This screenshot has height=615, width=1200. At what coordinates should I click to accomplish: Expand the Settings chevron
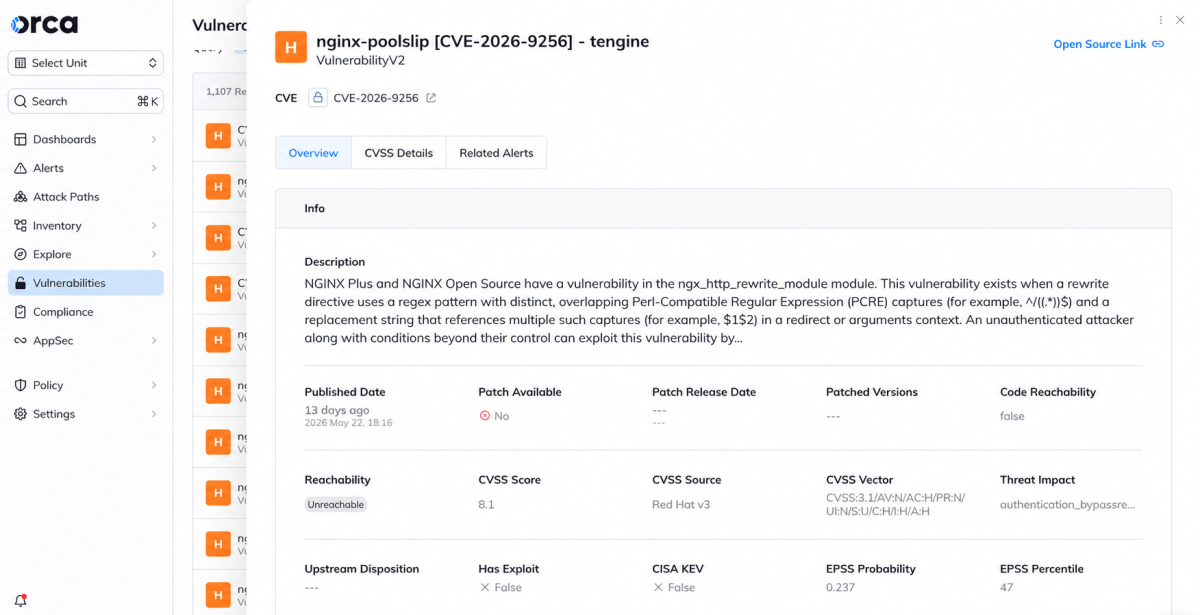pyautogui.click(x=154, y=414)
